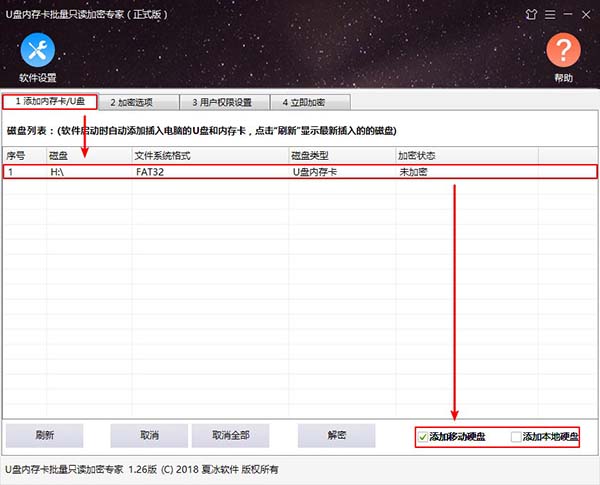The image size is (600, 485).
Task: Select the H:\ disk row in list
Action: coord(300,172)
